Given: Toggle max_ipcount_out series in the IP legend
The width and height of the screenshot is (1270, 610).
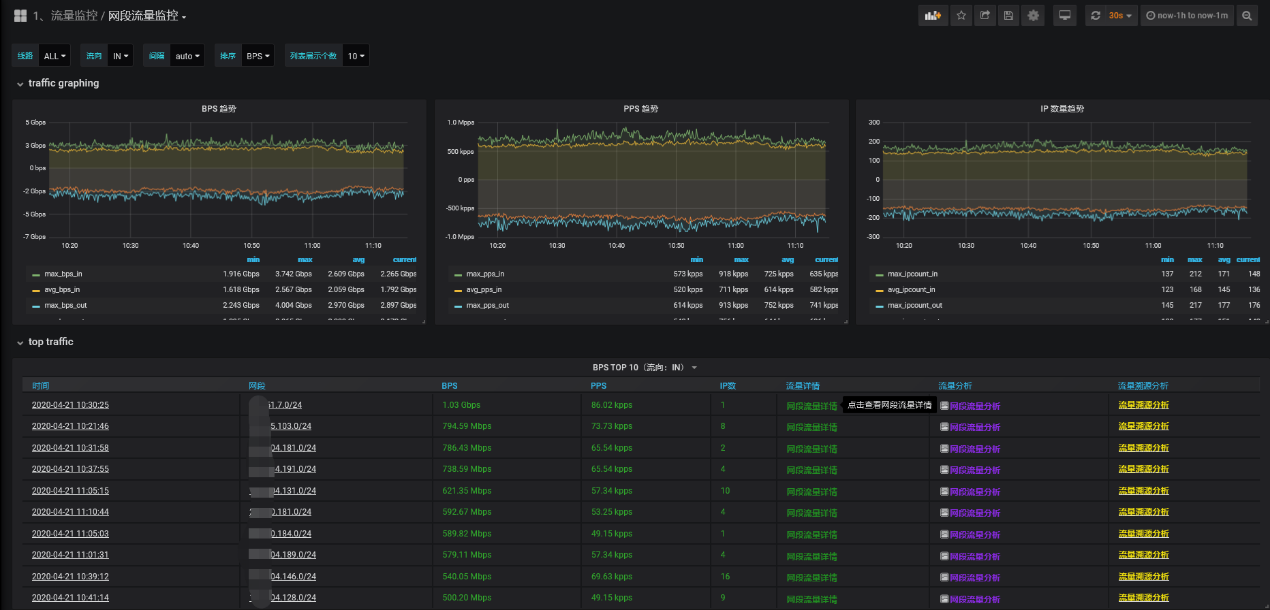Looking at the screenshot, I should (x=915, y=305).
